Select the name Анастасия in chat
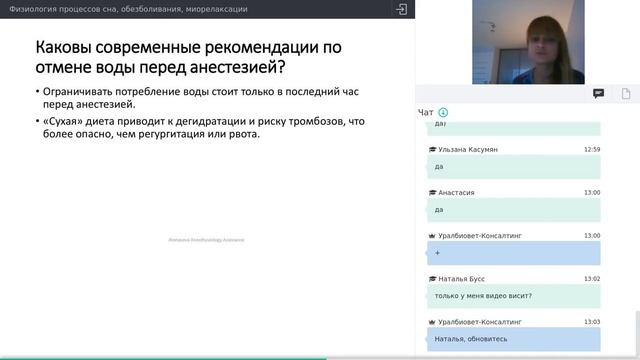The image size is (640, 360). tap(456, 192)
